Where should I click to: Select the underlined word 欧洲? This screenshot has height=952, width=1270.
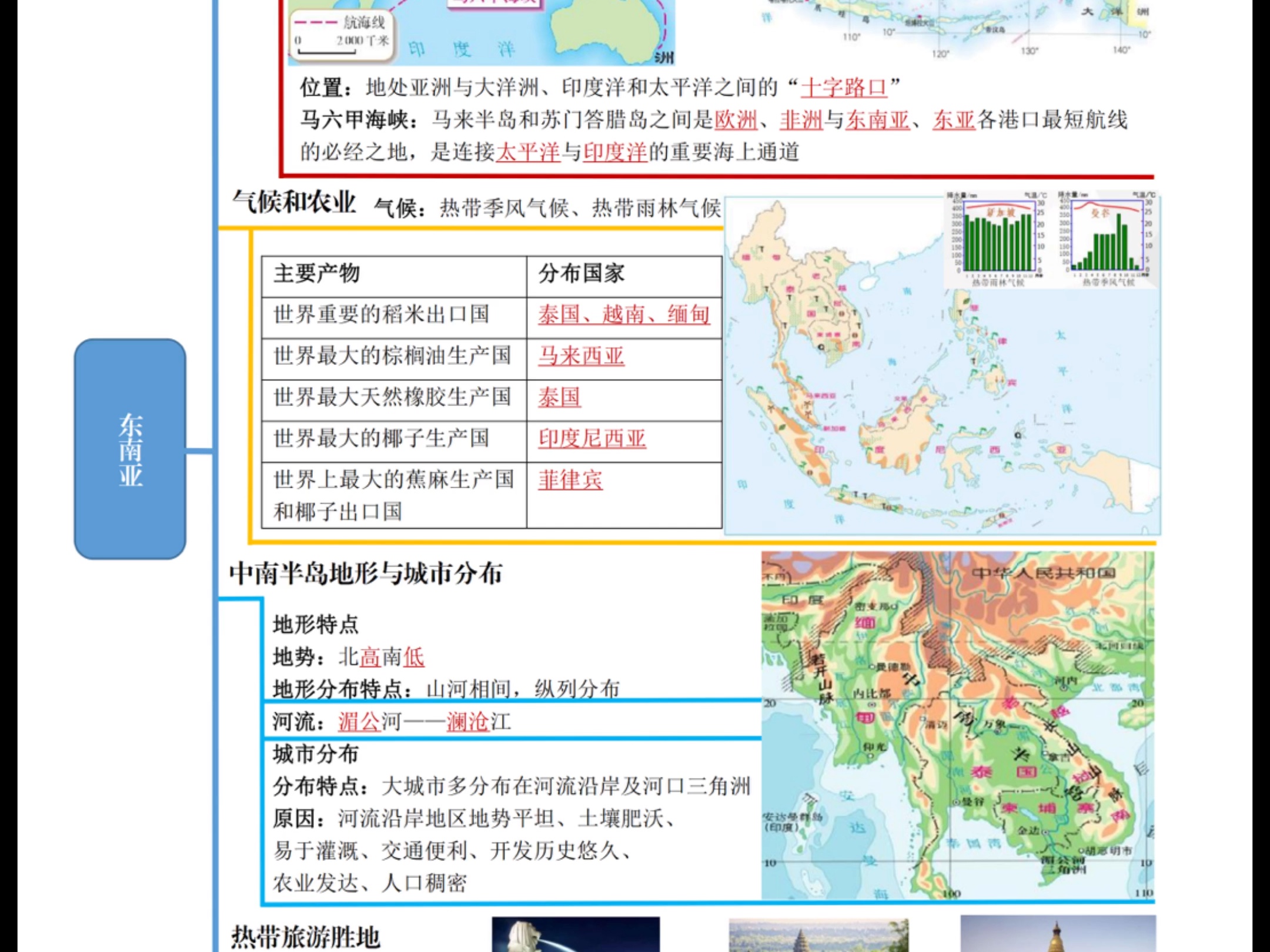coord(736,120)
